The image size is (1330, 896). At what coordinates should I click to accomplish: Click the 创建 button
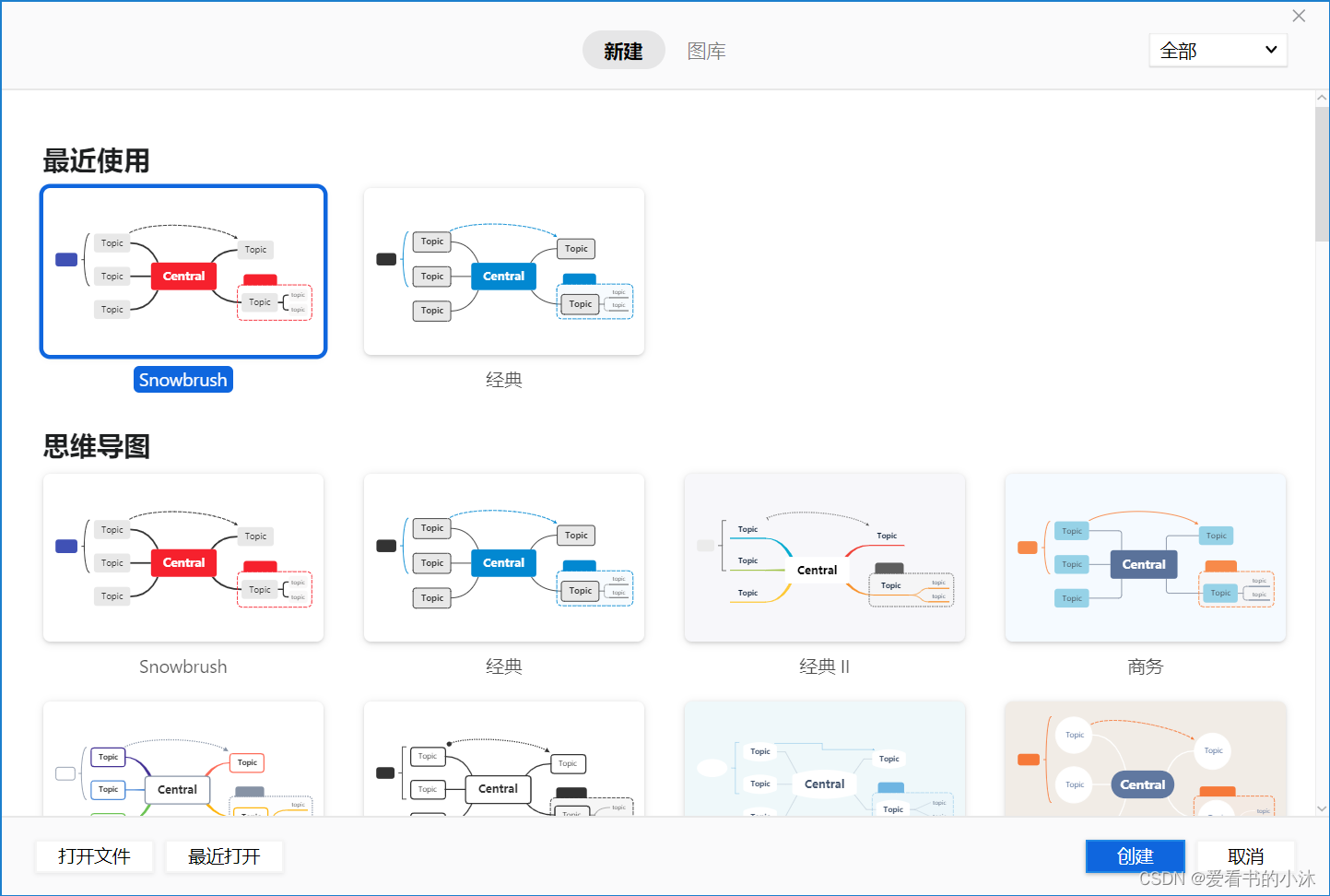point(1135,856)
